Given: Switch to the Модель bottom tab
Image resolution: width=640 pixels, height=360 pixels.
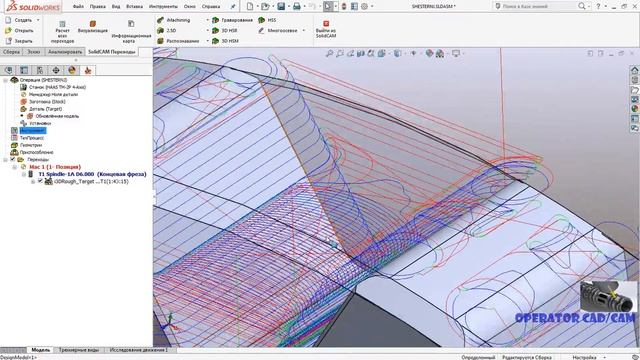Looking at the screenshot, I should (x=40, y=350).
